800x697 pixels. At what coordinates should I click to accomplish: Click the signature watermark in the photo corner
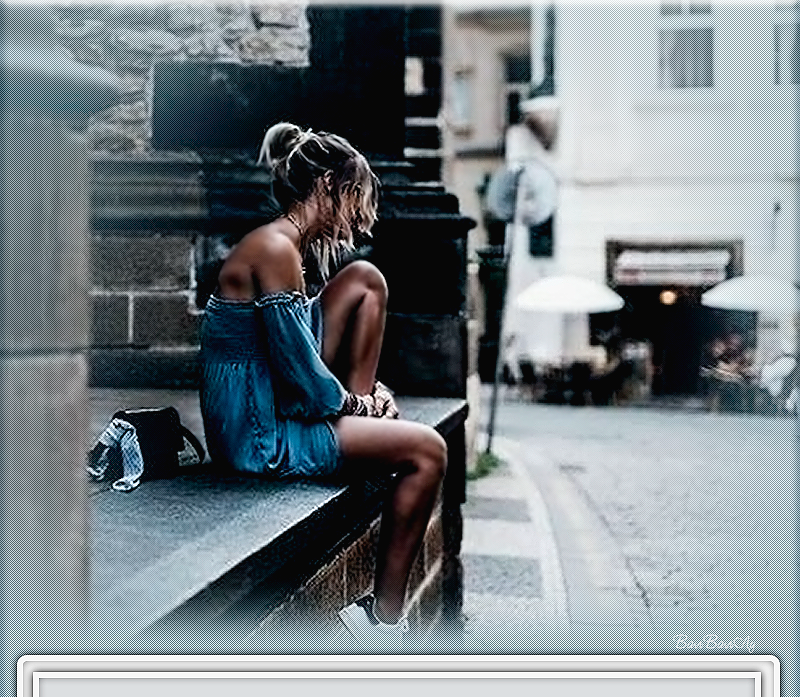714,642
